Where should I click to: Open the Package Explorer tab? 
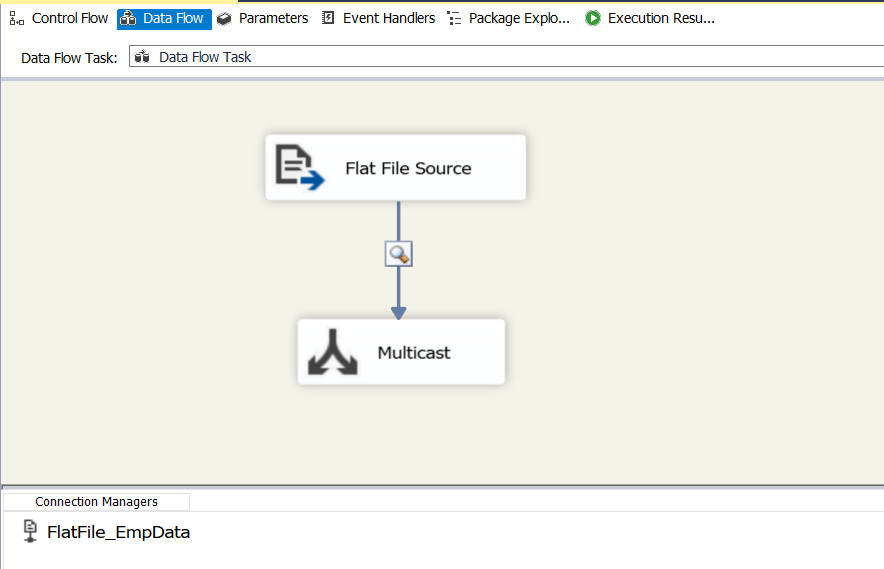click(x=509, y=19)
